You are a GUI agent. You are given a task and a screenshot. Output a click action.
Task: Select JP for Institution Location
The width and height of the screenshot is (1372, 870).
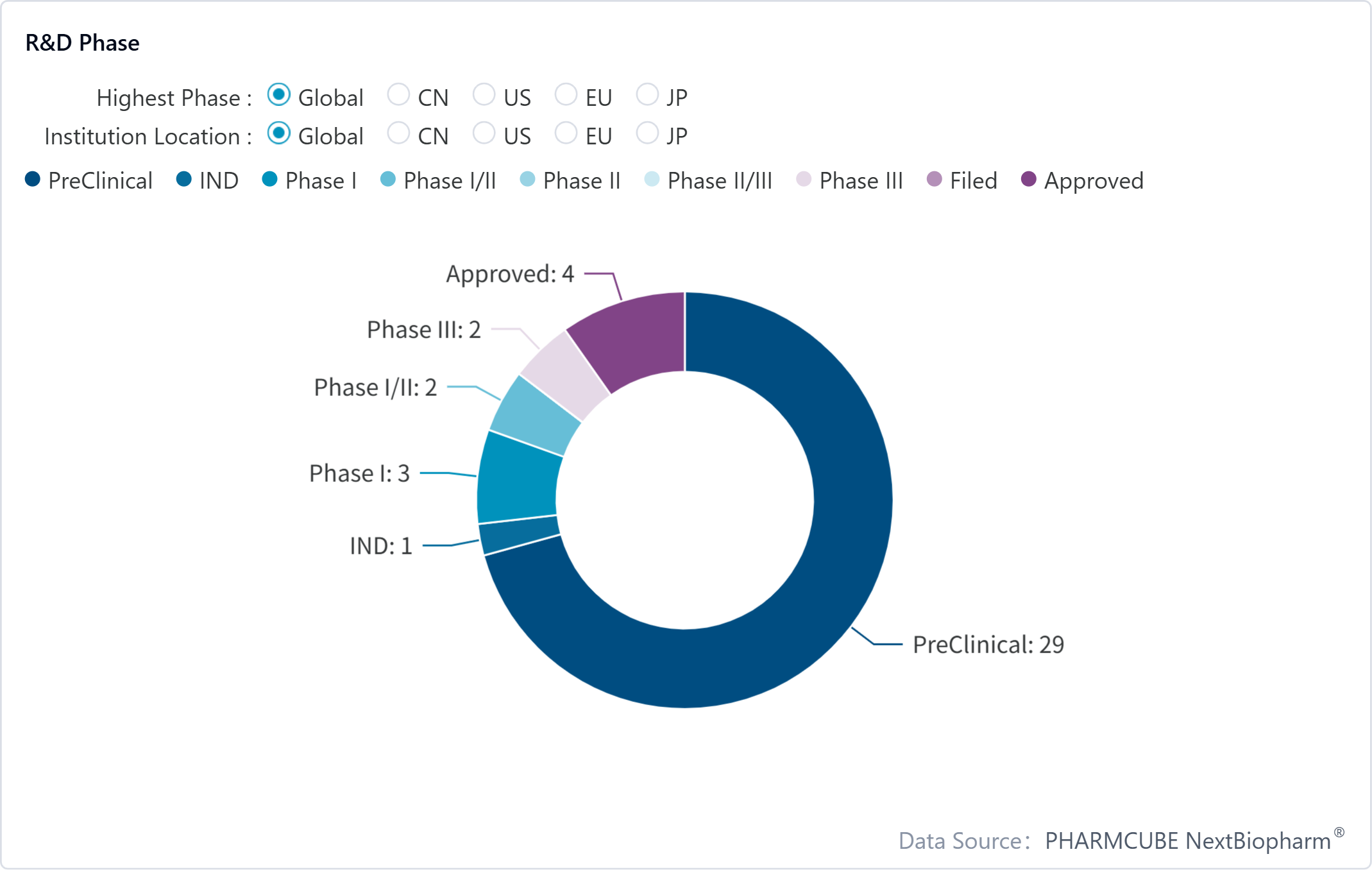647,133
